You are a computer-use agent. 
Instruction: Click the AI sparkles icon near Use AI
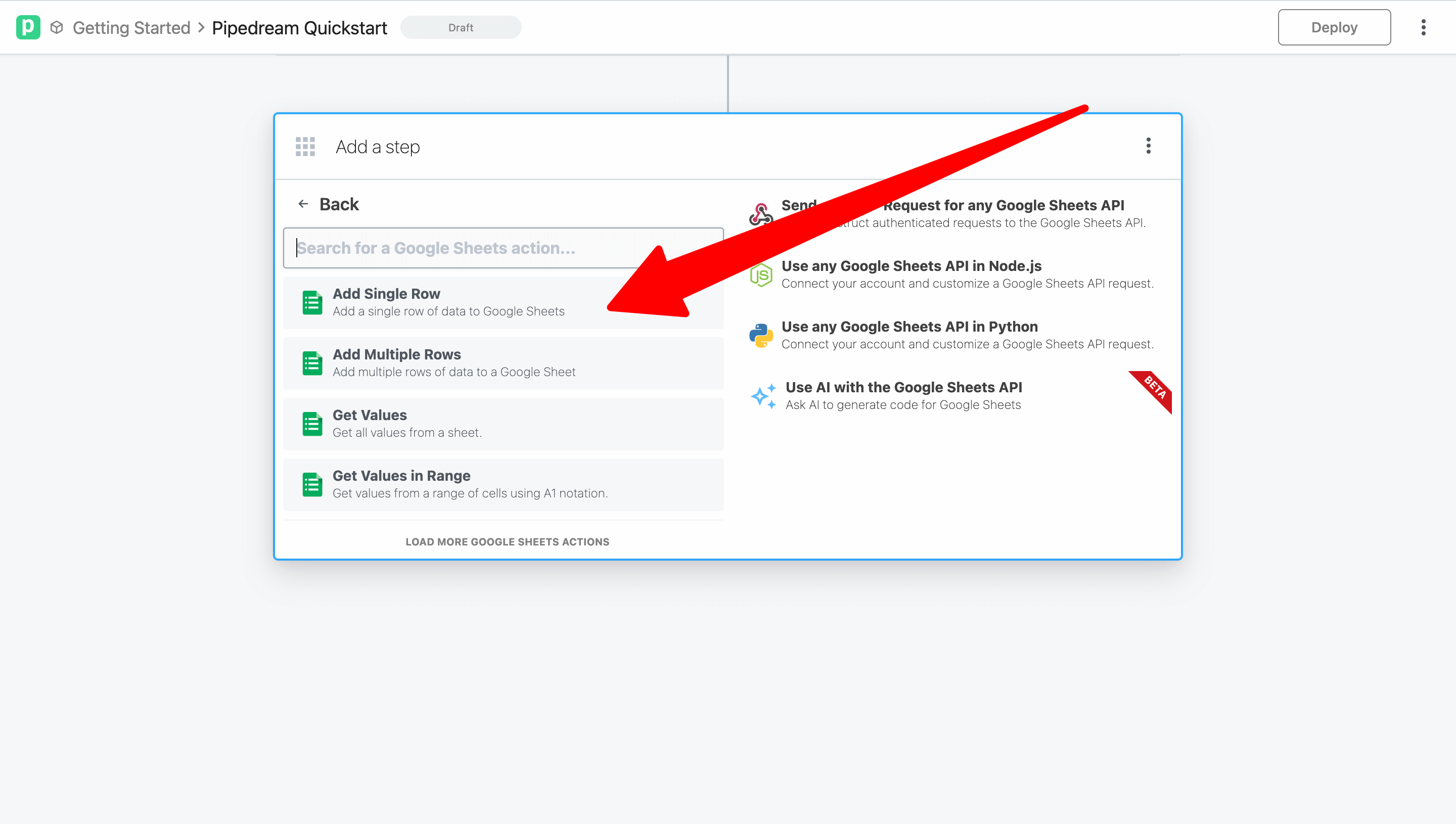[x=763, y=396]
